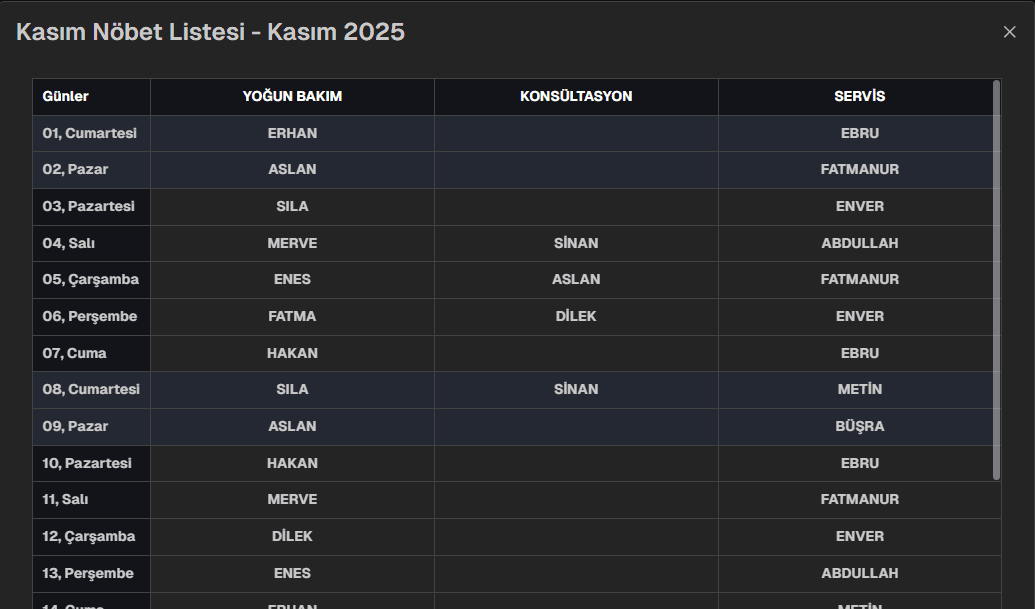Select METİN in the 08 Cumartesi row

pyautogui.click(x=859, y=389)
